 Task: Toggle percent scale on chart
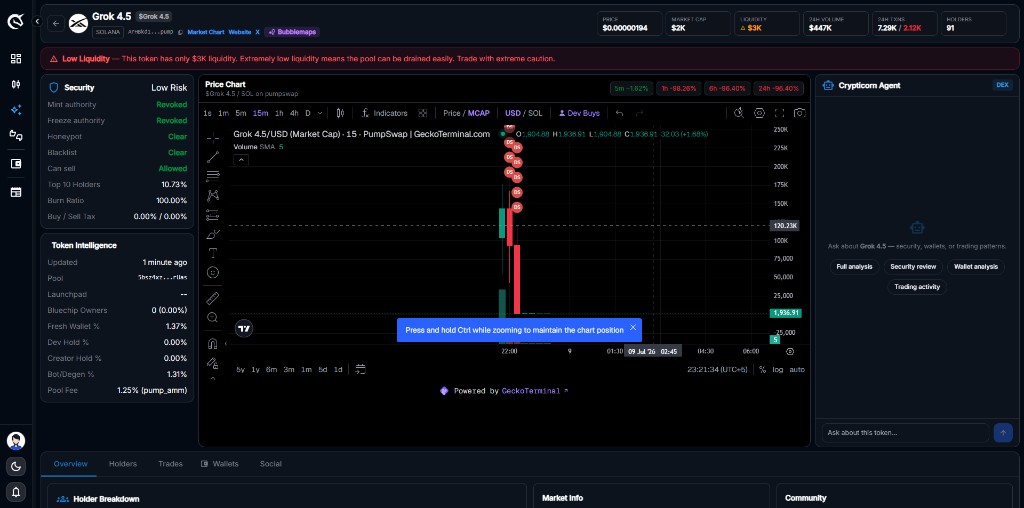click(762, 370)
